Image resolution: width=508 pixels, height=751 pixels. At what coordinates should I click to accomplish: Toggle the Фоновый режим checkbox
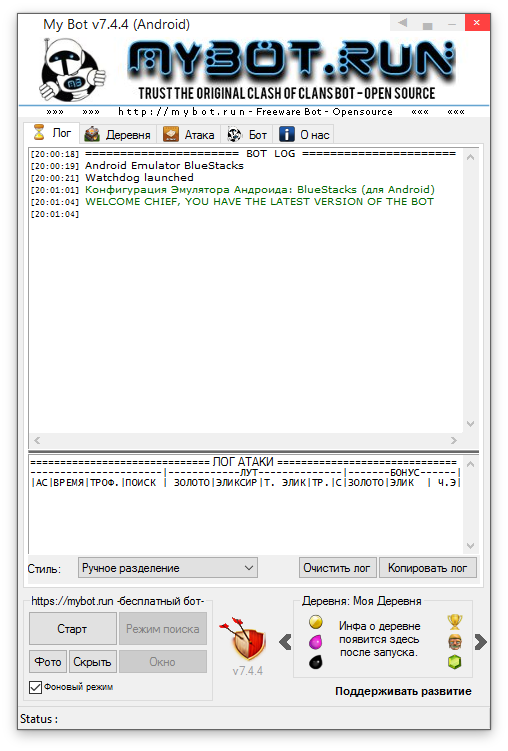35,687
